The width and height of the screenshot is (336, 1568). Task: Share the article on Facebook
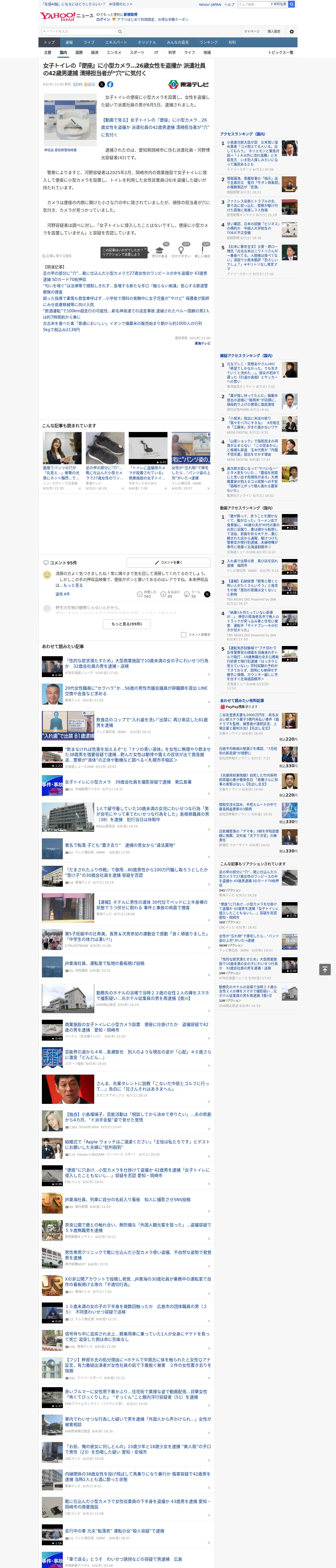(110, 85)
